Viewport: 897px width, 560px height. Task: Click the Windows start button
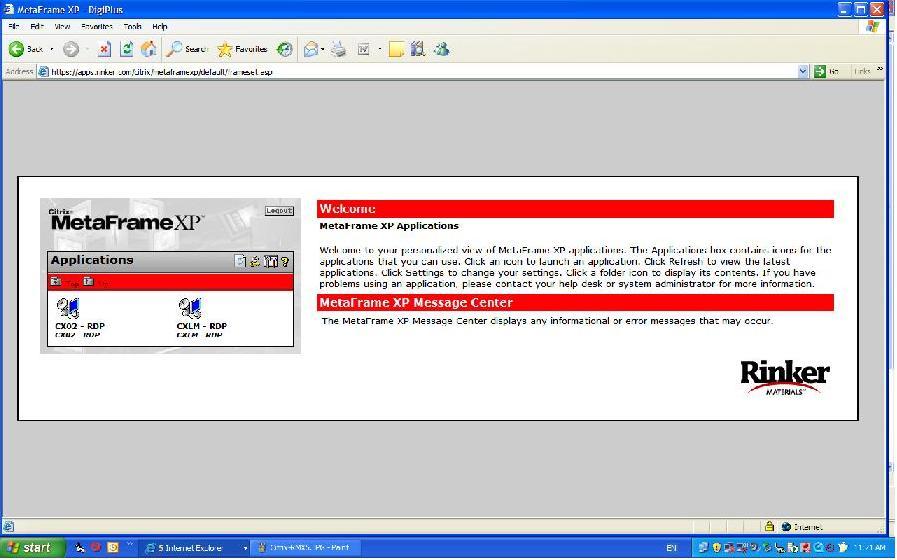click(30, 547)
